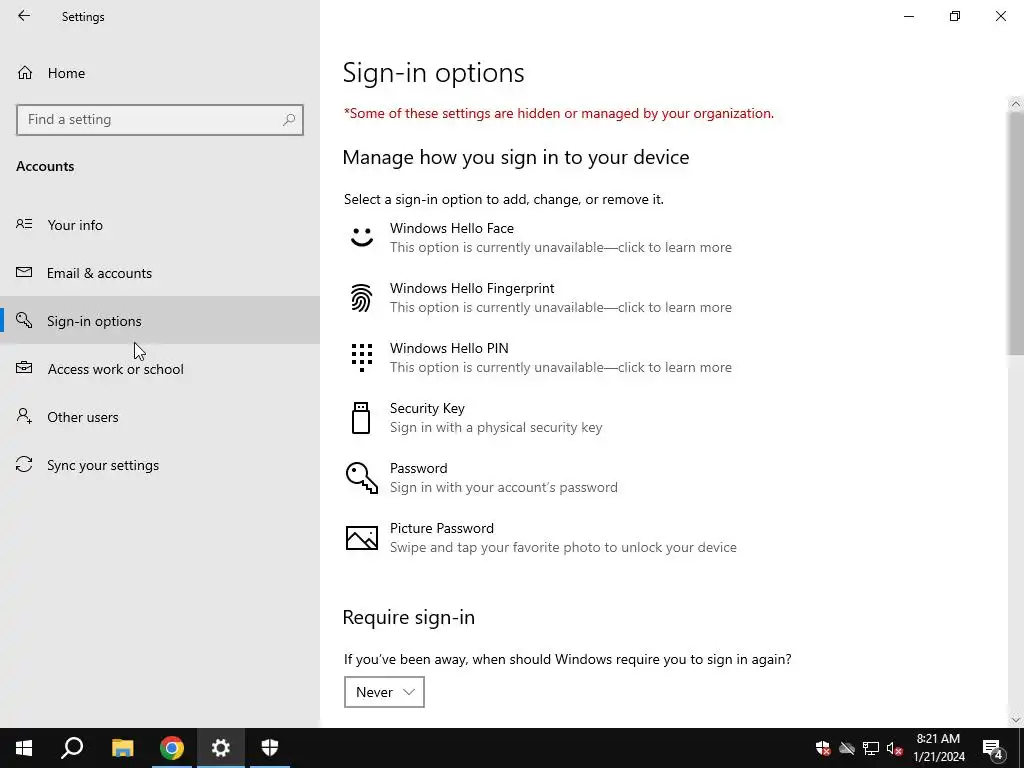Click the search magnifier in Find a setting

[x=289, y=120]
